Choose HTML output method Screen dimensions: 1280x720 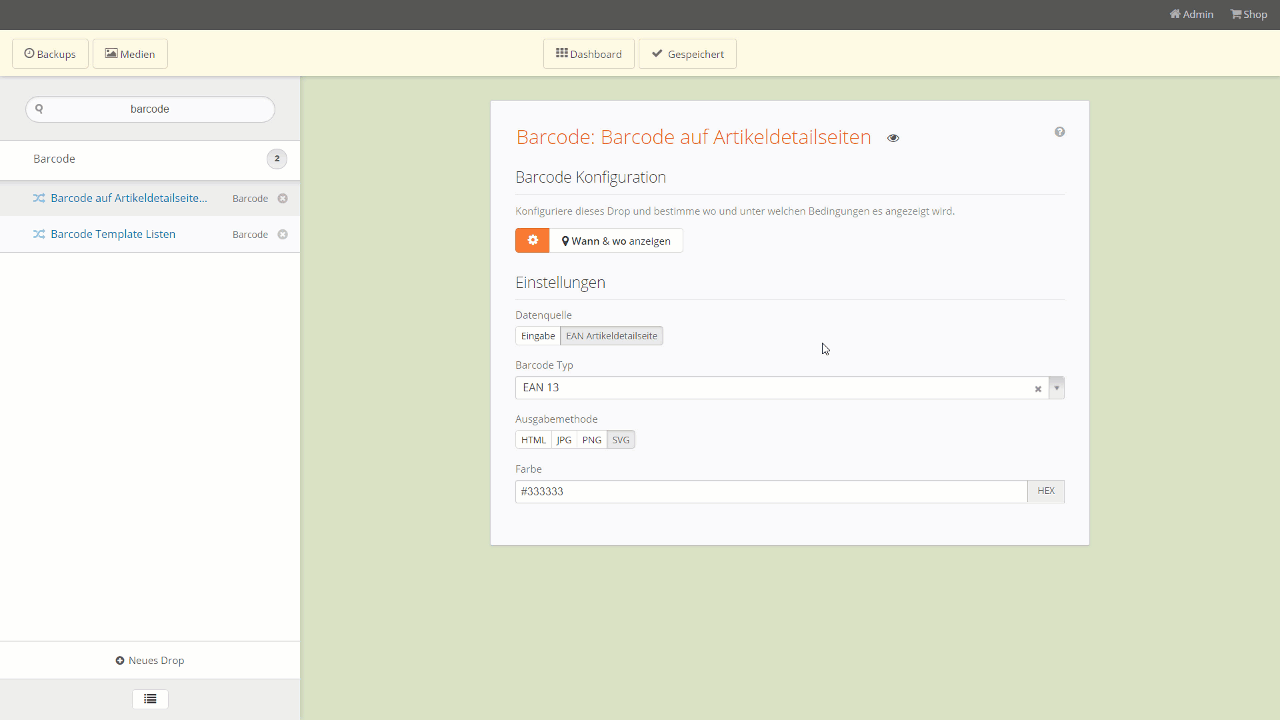click(x=533, y=440)
